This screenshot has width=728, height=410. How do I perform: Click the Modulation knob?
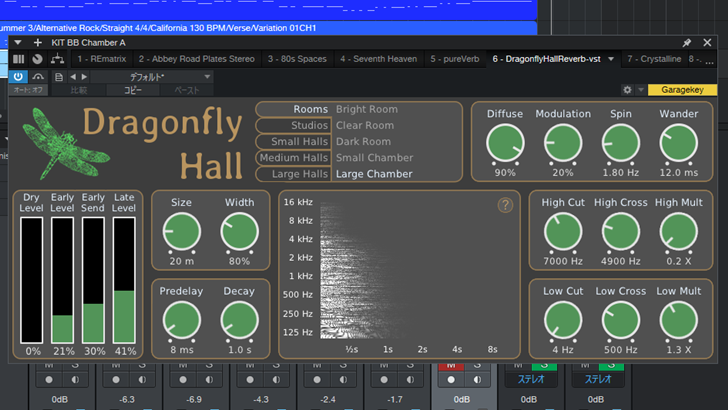point(563,143)
